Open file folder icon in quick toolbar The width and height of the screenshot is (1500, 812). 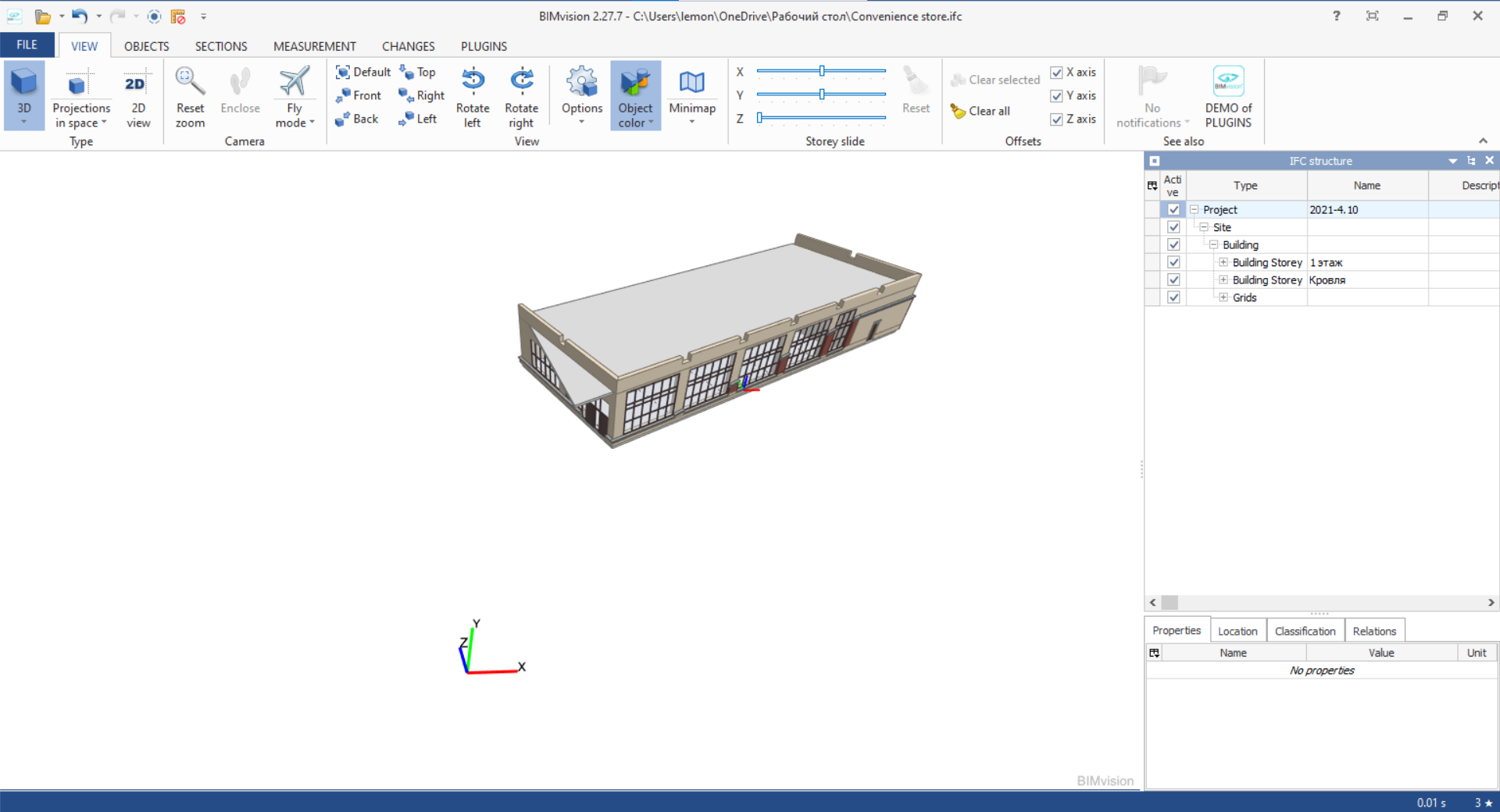[x=43, y=16]
